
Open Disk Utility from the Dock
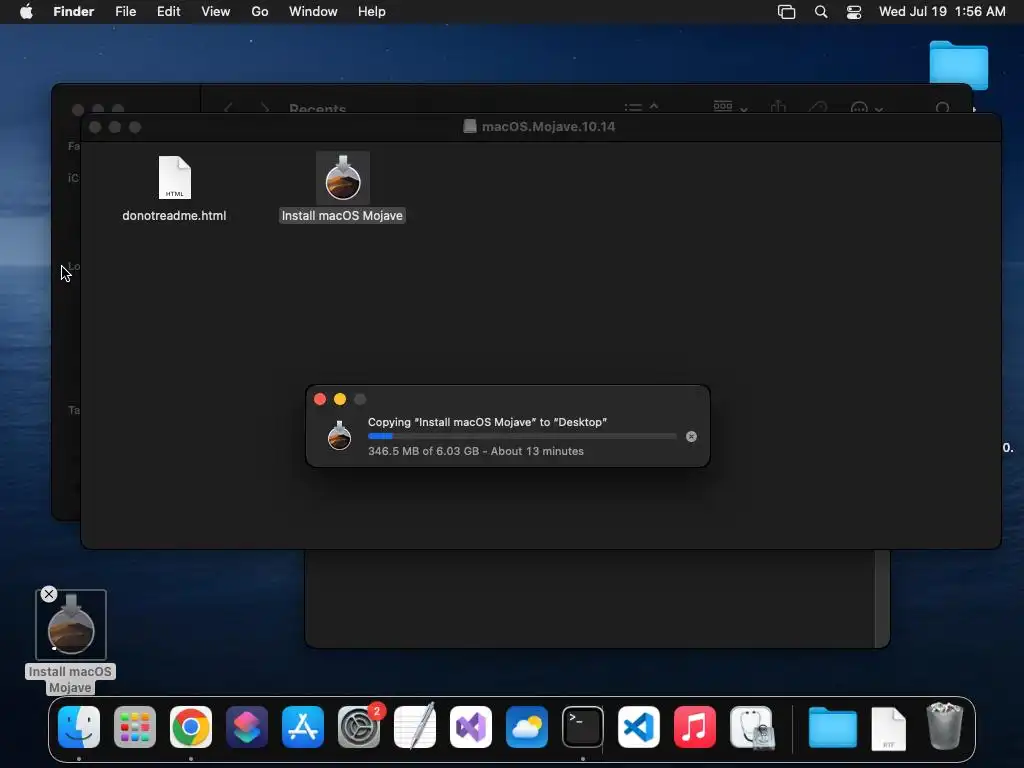(752, 727)
